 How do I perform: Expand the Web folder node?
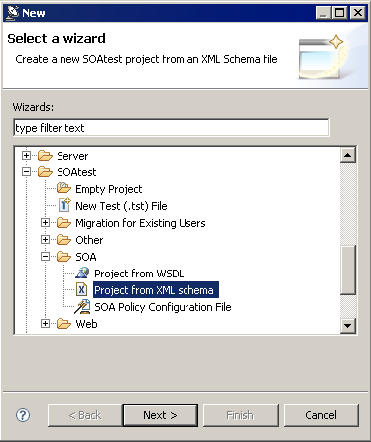45,323
